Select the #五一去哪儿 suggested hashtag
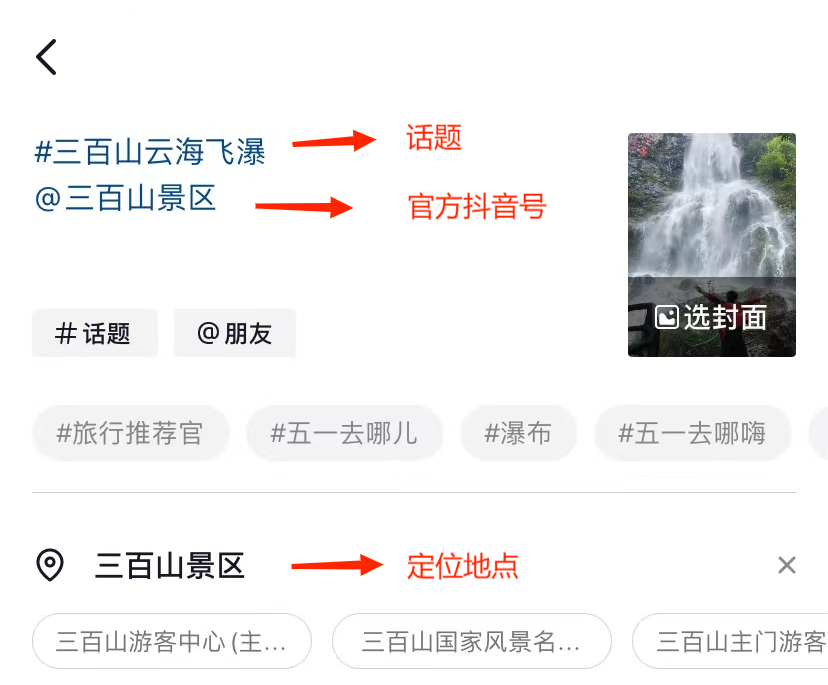828x685 pixels. click(344, 434)
